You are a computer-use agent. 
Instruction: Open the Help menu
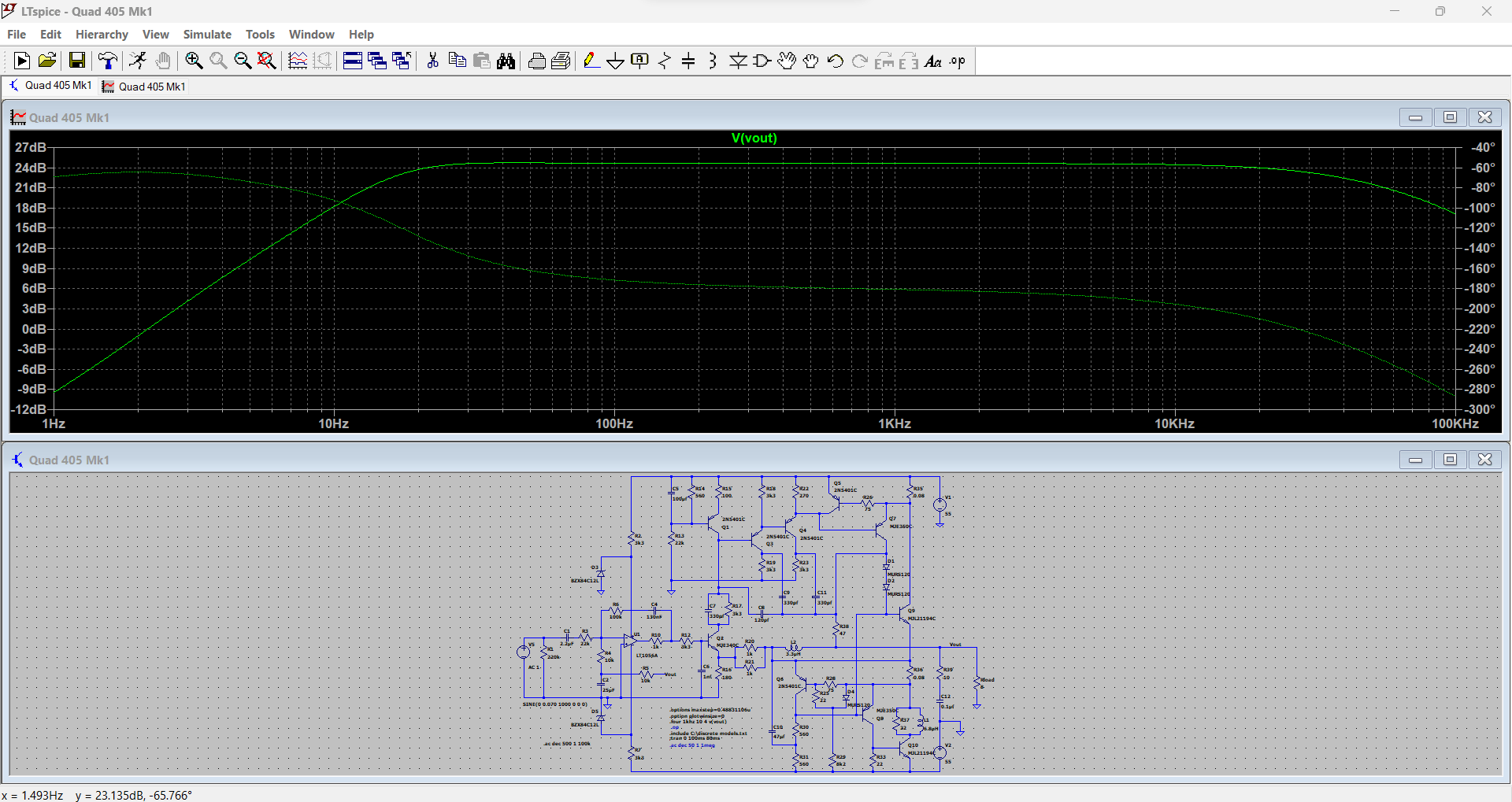(361, 34)
